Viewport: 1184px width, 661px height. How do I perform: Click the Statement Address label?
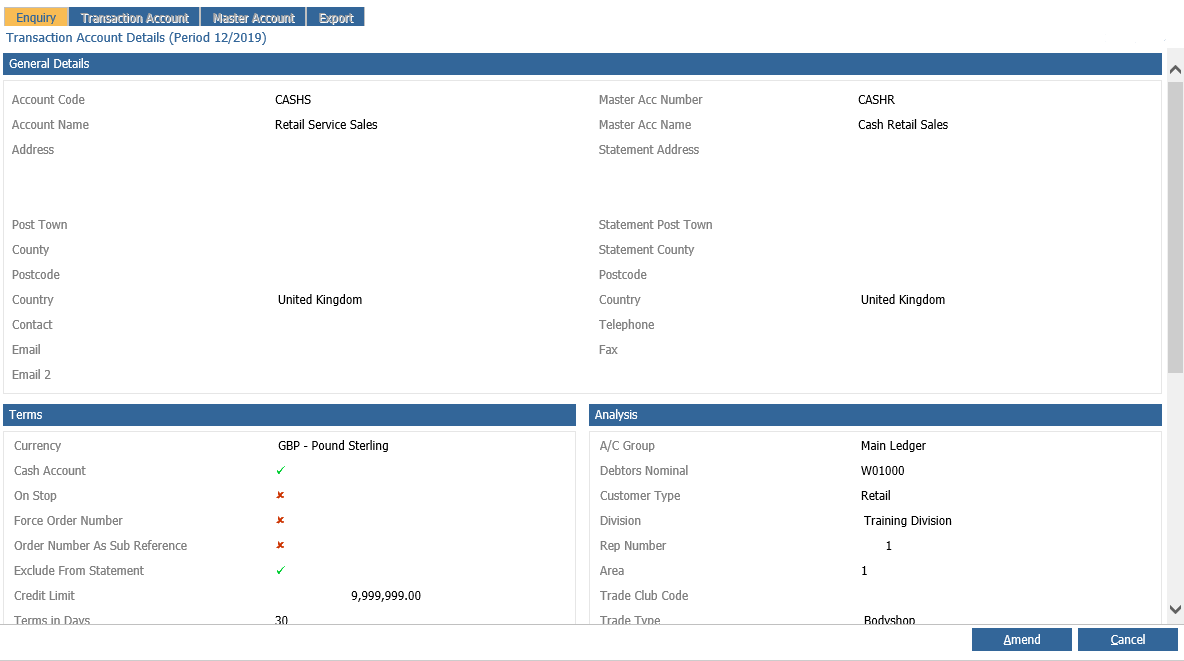649,150
